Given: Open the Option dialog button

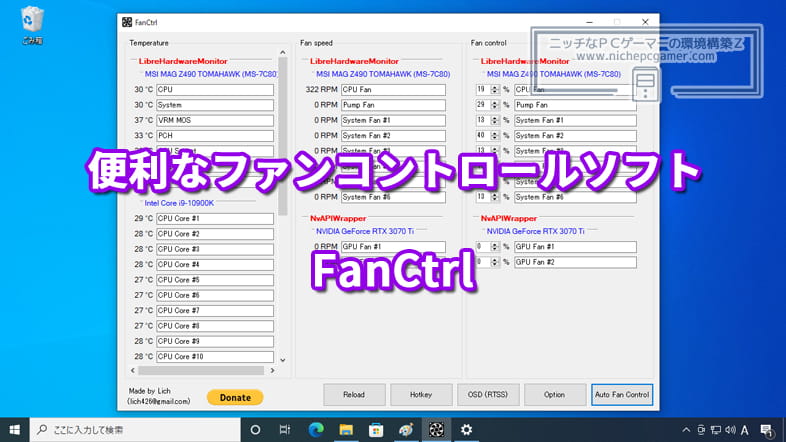Looking at the screenshot, I should point(554,395).
